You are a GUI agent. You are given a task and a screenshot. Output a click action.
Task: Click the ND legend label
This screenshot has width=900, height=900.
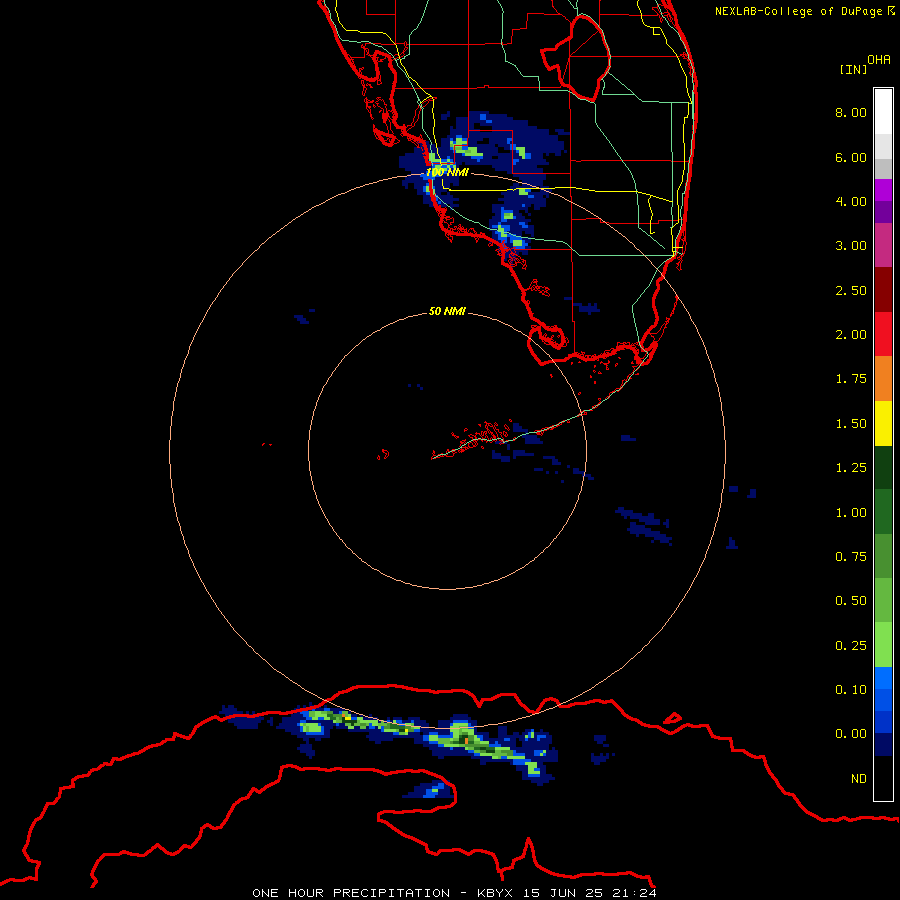pyautogui.click(x=859, y=779)
